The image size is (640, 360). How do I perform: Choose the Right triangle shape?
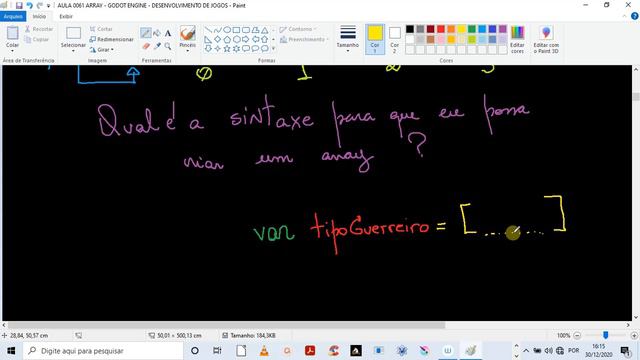click(208, 39)
